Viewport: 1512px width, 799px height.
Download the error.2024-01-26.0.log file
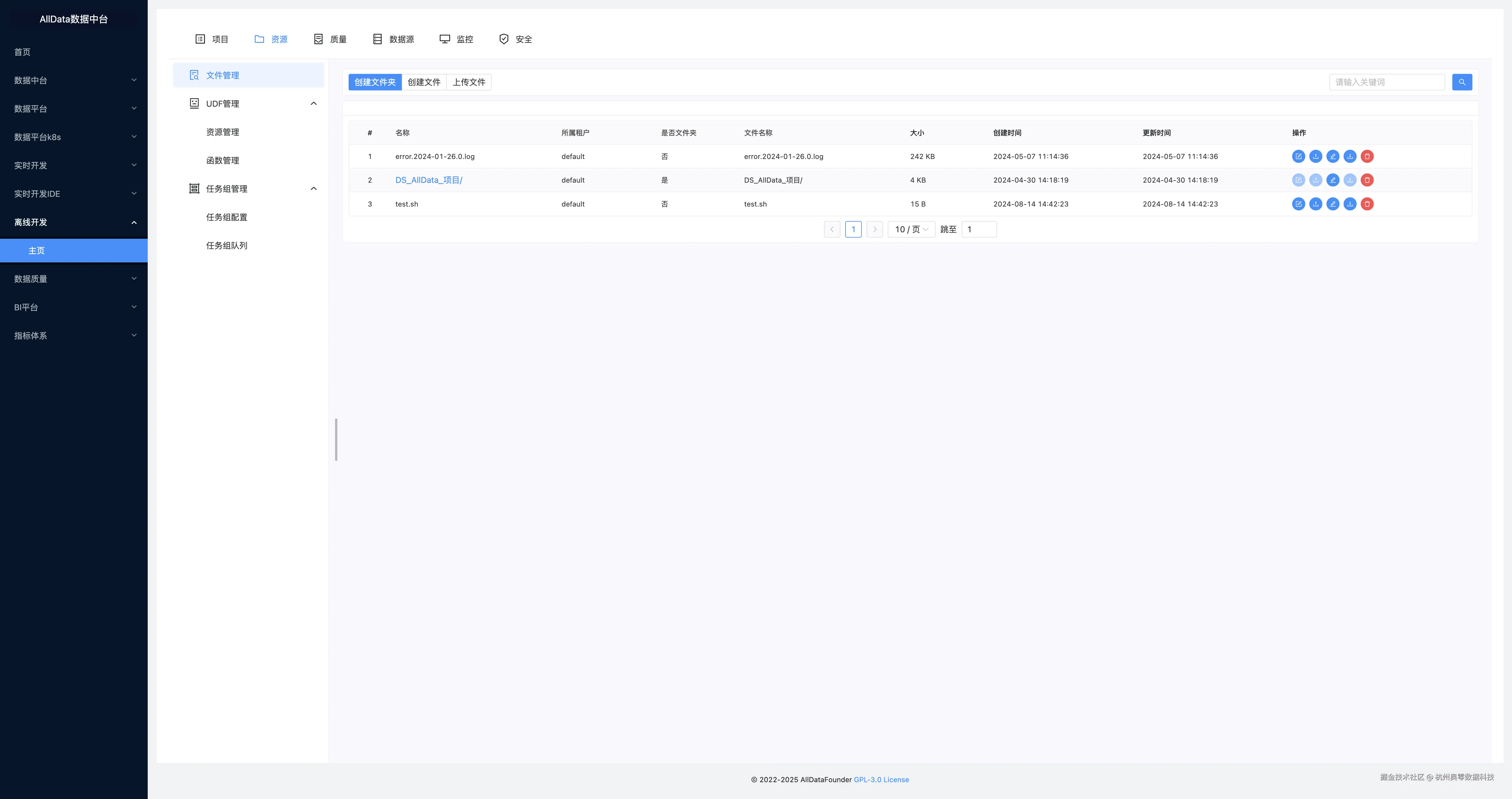[1350, 156]
